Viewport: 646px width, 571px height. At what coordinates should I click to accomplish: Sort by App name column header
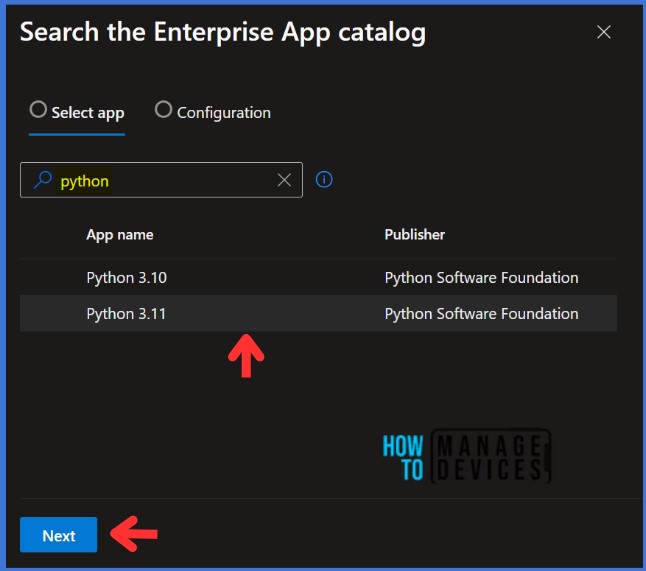click(120, 235)
